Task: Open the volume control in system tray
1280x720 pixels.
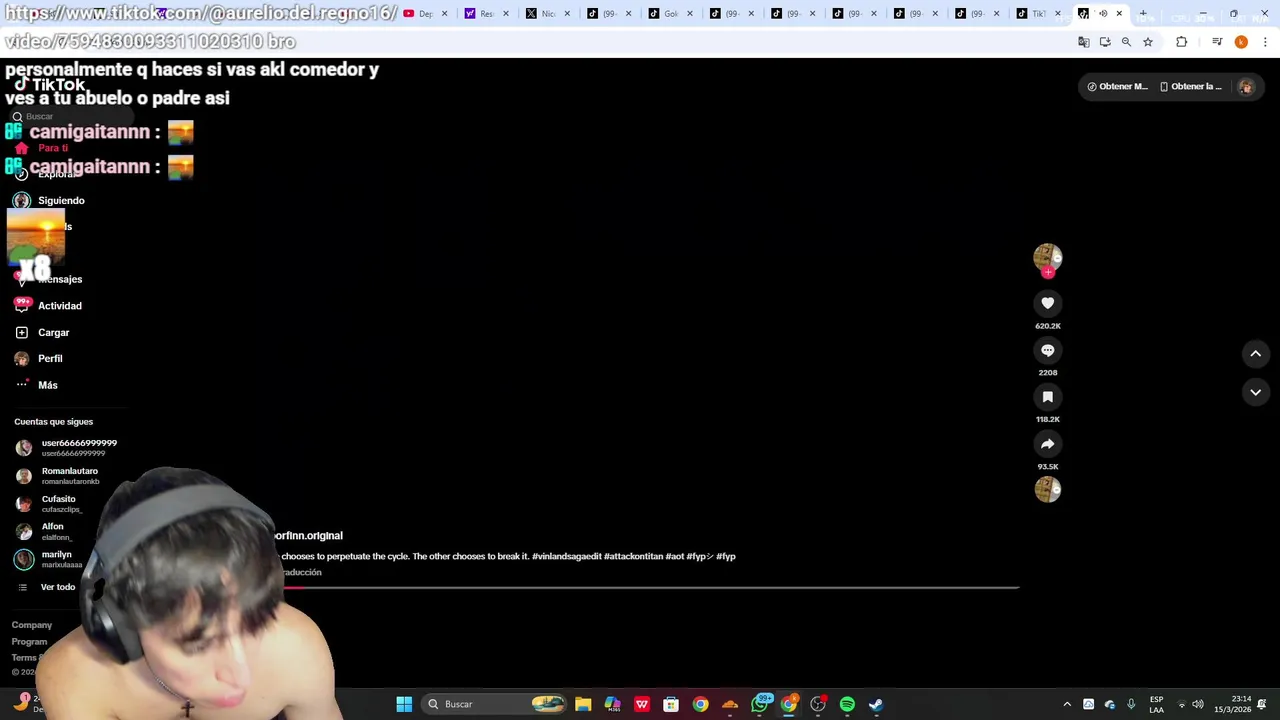Action: (x=1198, y=704)
